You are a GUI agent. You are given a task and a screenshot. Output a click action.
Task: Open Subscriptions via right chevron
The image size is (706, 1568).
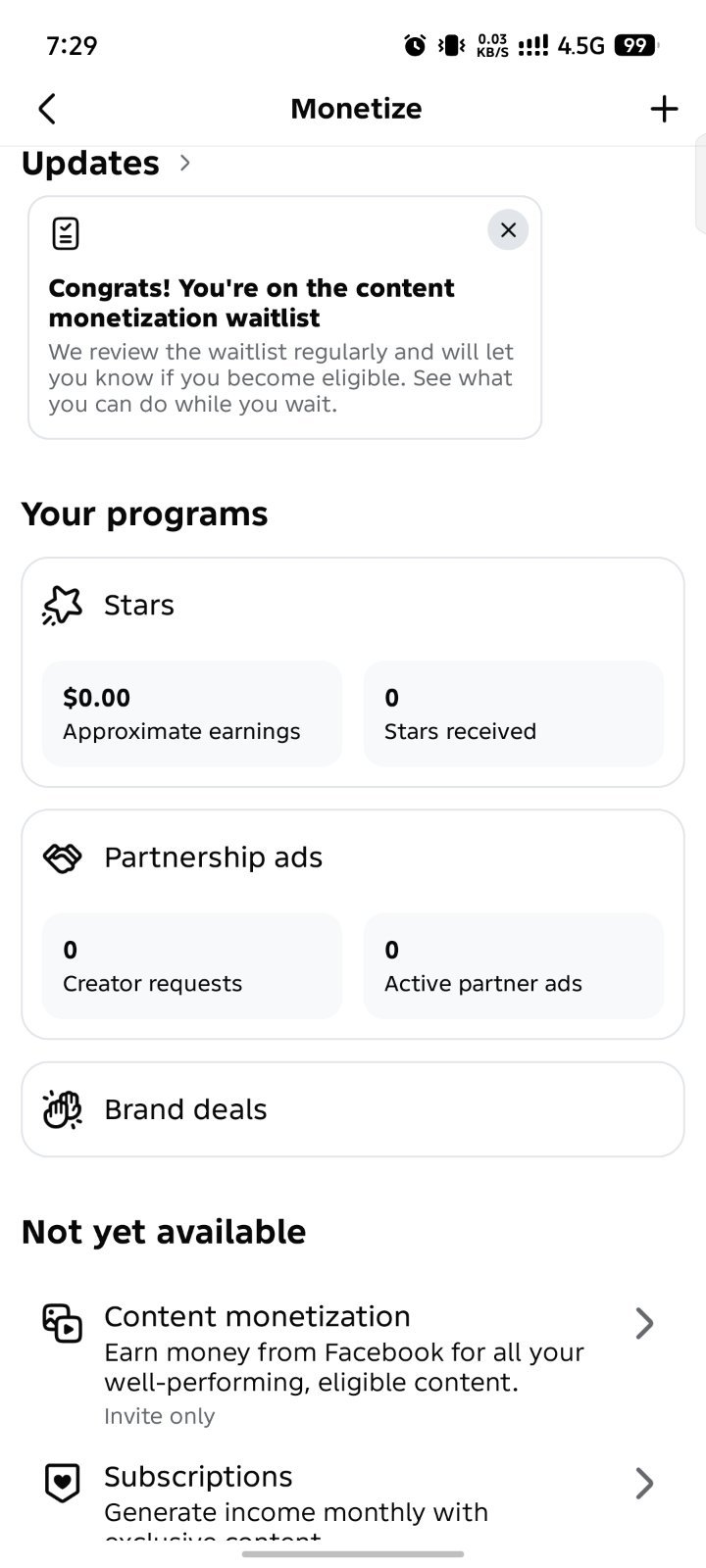point(644,1483)
